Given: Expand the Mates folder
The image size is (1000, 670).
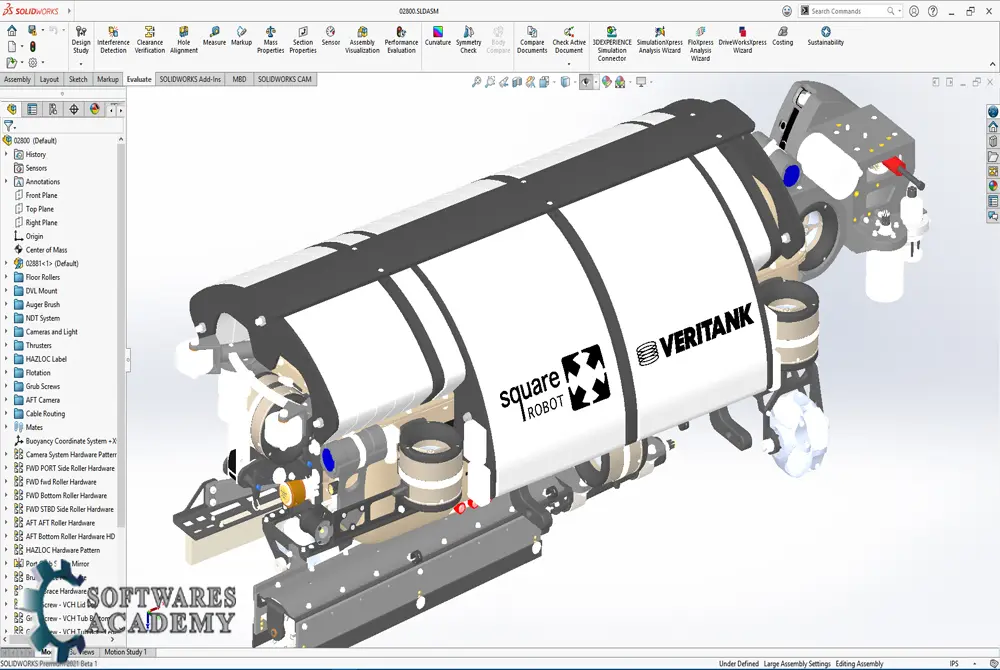Looking at the screenshot, I should coord(6,427).
